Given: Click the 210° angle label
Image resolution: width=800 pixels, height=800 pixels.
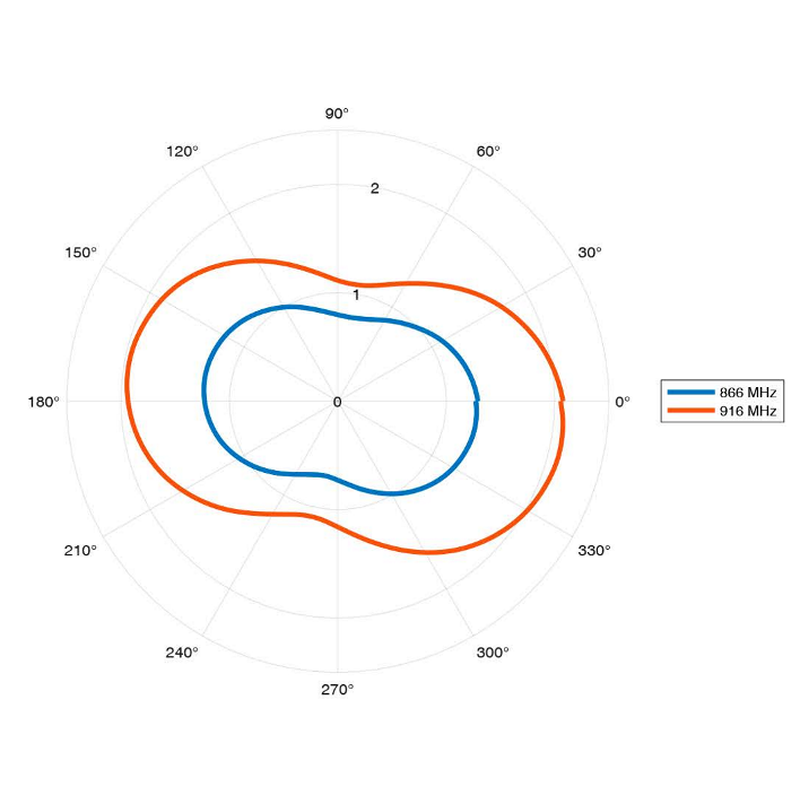Looking at the screenshot, I should [x=81, y=551].
